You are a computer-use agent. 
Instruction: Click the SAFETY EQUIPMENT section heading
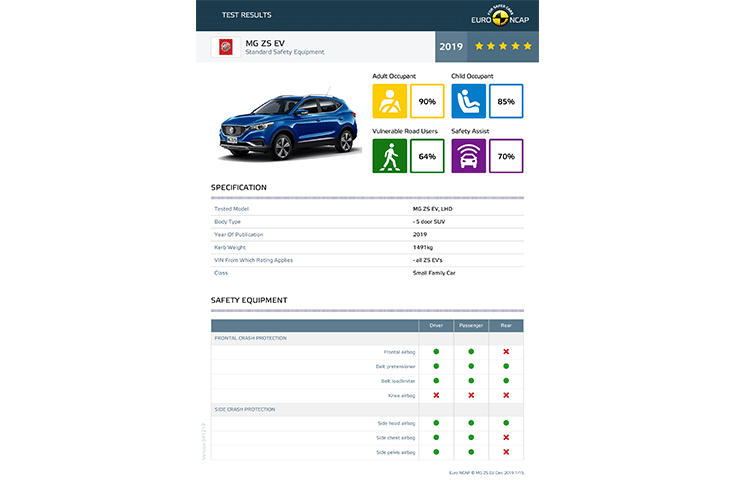[249, 300]
